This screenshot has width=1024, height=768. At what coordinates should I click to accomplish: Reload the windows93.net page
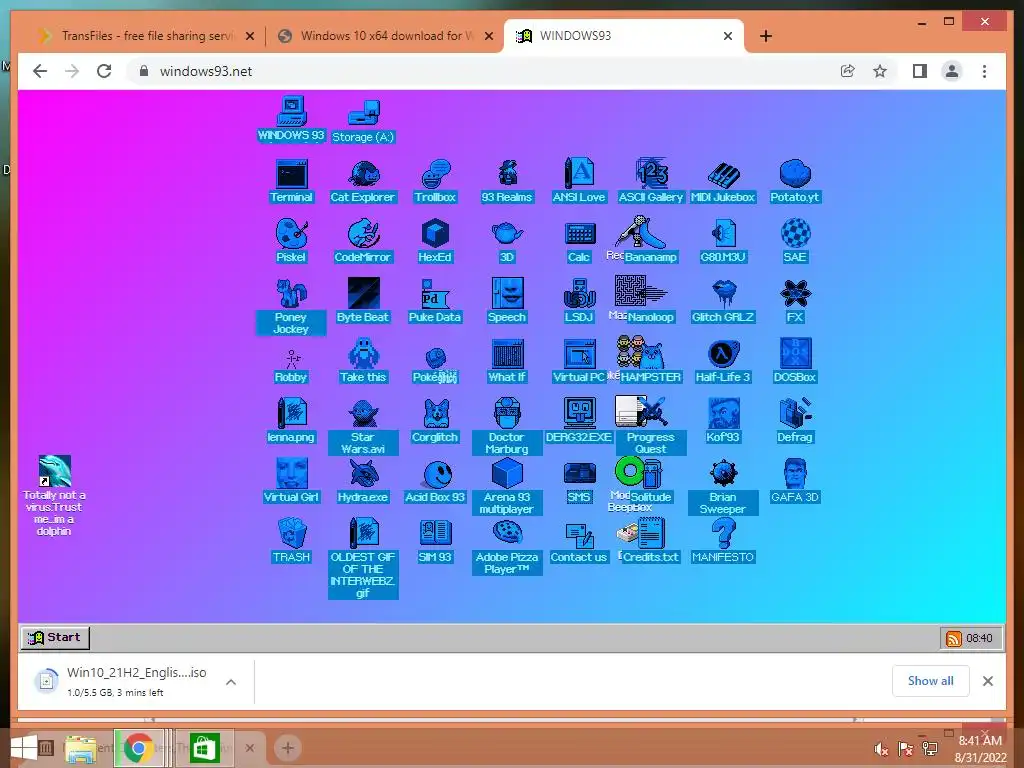104,71
